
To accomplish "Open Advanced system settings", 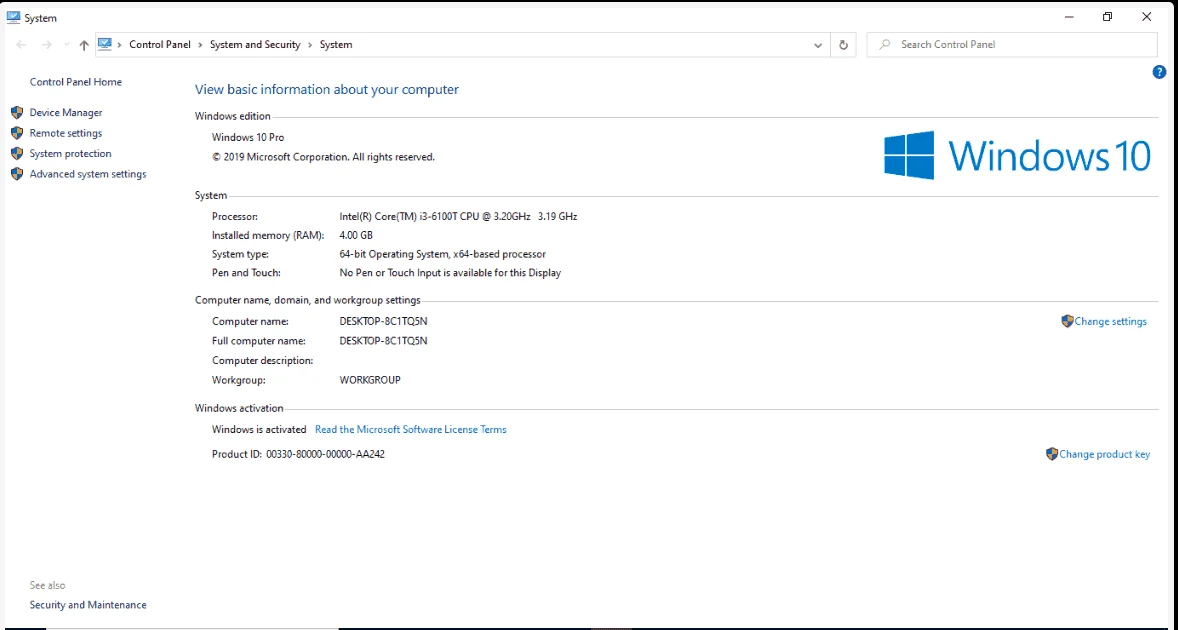I will tap(88, 174).
